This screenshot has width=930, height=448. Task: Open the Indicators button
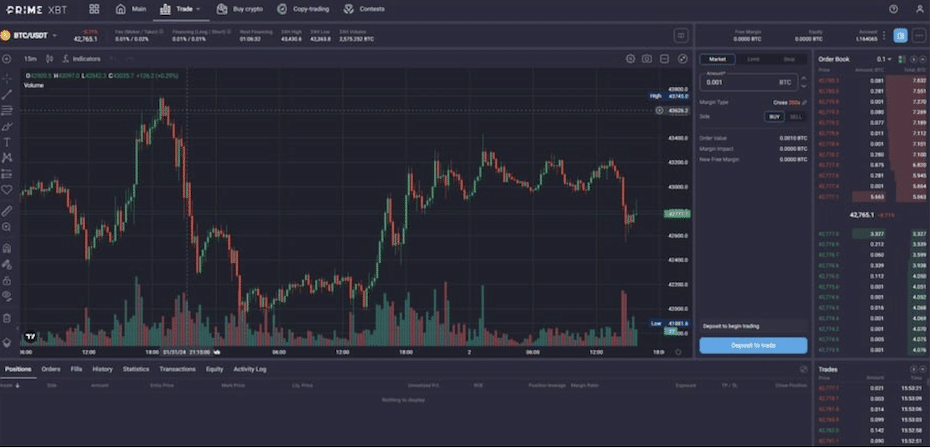click(x=82, y=59)
